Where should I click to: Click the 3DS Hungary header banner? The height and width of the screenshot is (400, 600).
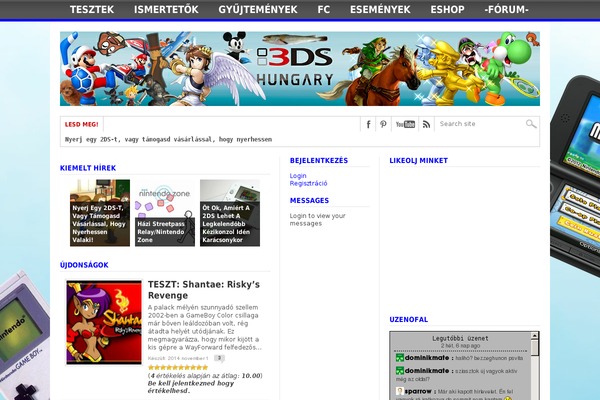pyautogui.click(x=300, y=69)
